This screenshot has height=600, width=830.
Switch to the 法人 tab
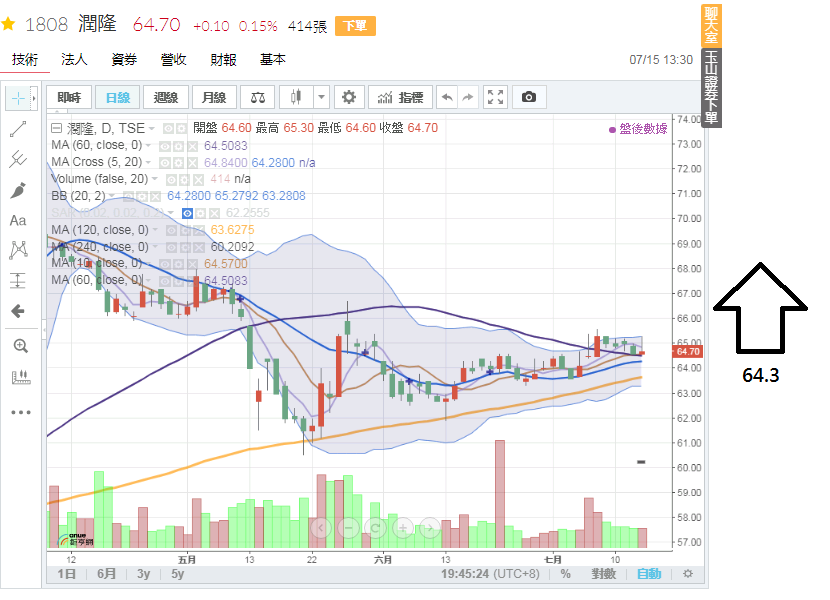(74, 60)
